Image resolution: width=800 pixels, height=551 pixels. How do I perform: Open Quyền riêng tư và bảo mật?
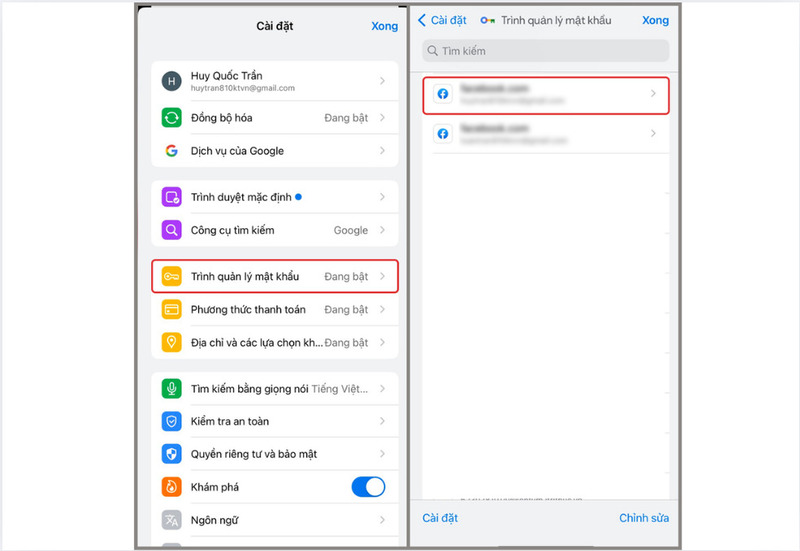click(x=275, y=454)
